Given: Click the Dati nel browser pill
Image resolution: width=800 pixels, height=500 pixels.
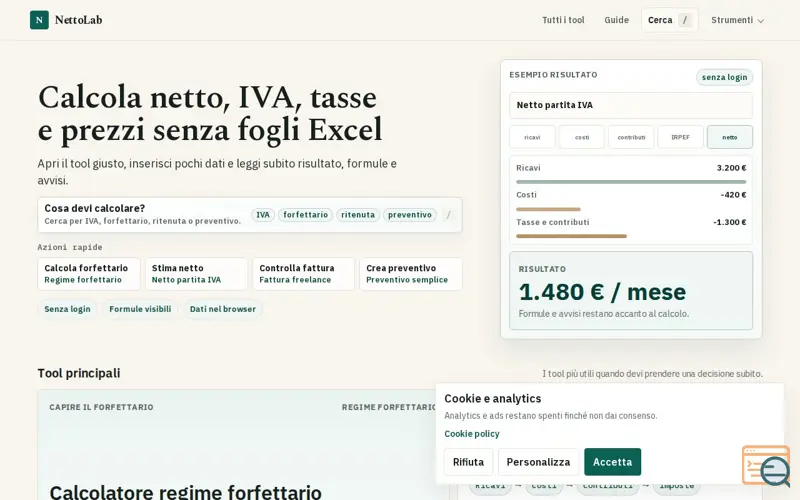Looking at the screenshot, I should coord(222,309).
